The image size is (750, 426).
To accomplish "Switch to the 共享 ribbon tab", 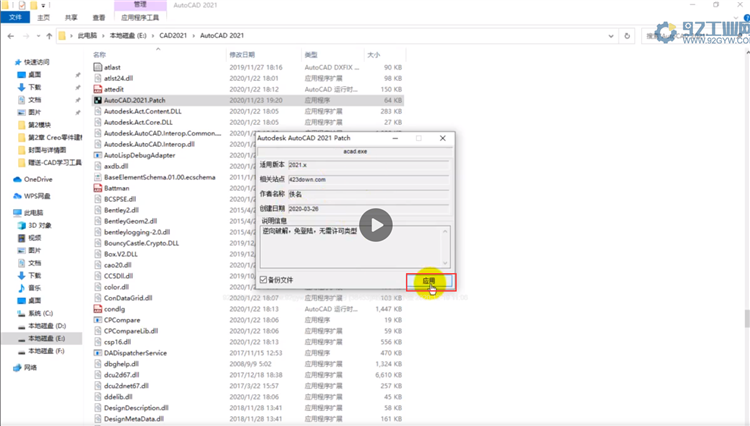I will 71,18.
